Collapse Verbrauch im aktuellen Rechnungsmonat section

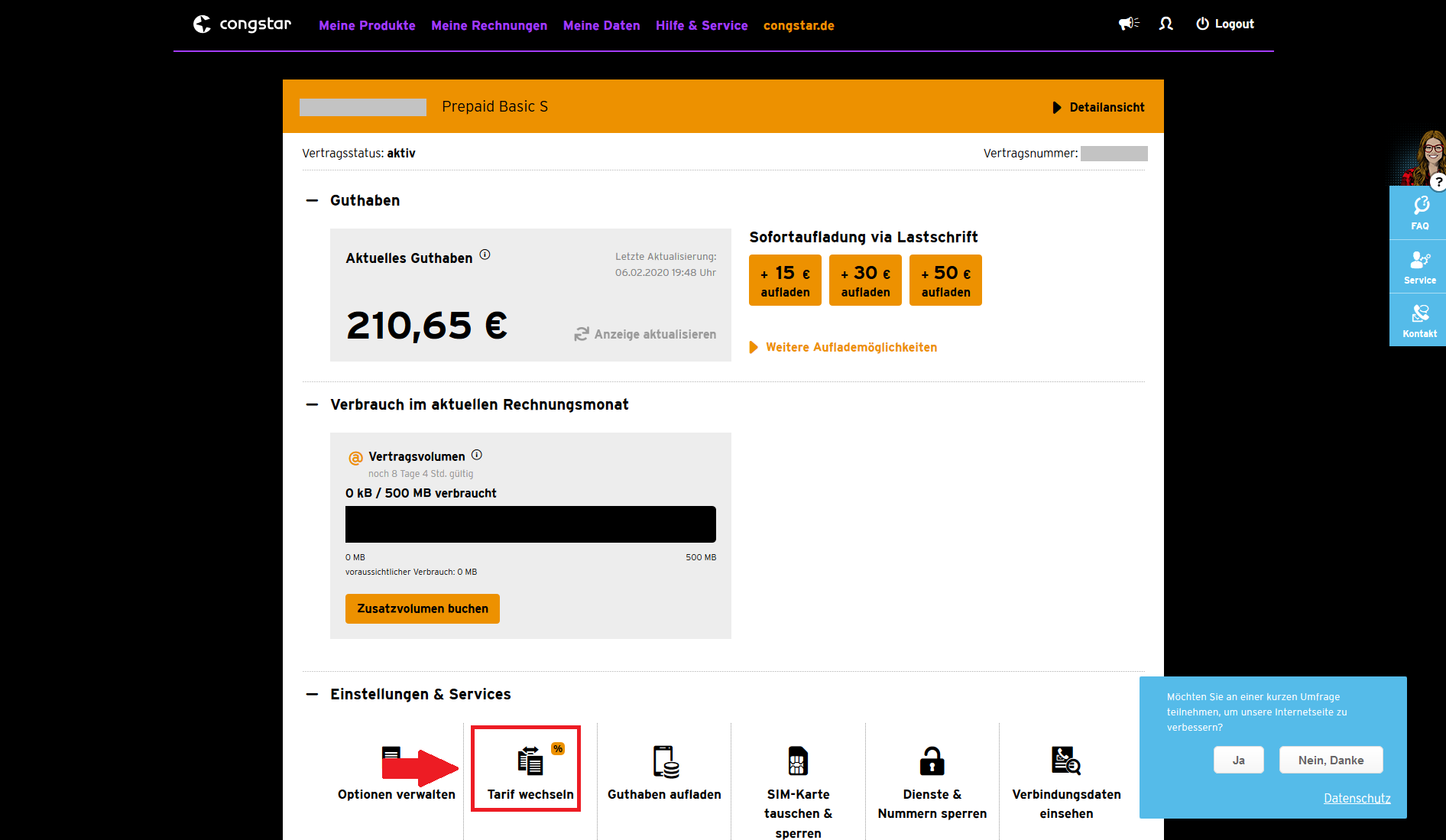coord(312,404)
